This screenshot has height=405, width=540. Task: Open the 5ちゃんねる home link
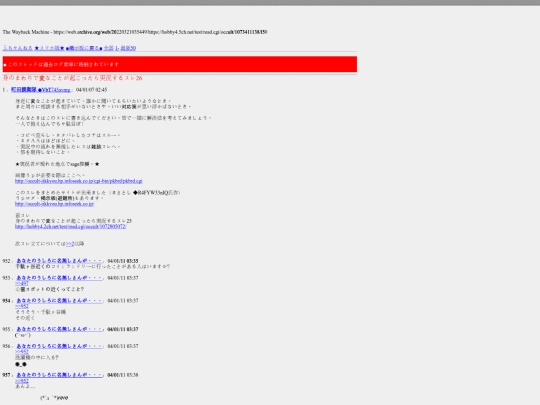coord(18,48)
